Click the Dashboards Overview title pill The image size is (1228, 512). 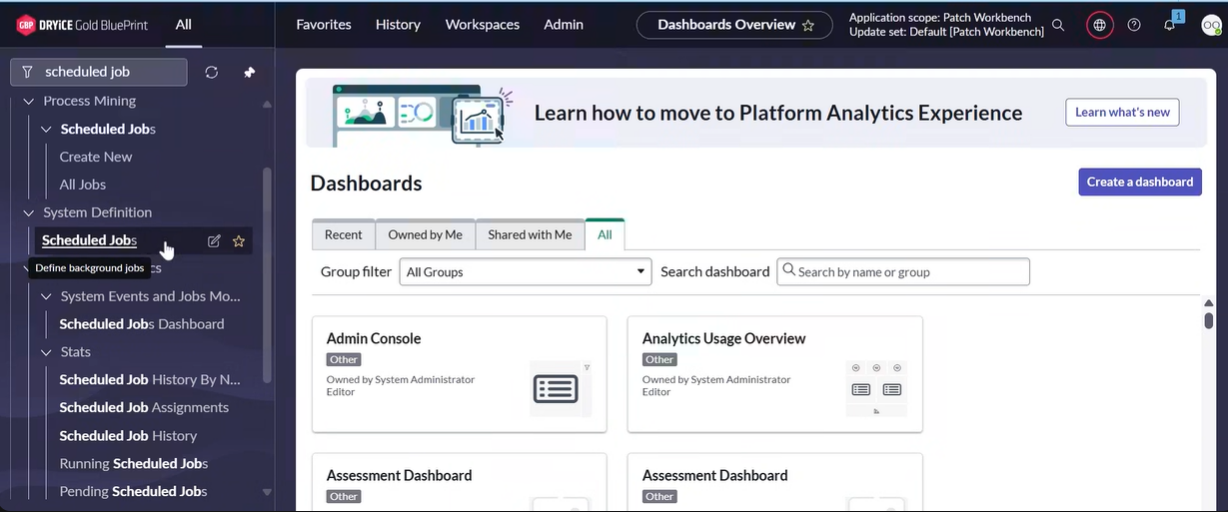coord(734,25)
